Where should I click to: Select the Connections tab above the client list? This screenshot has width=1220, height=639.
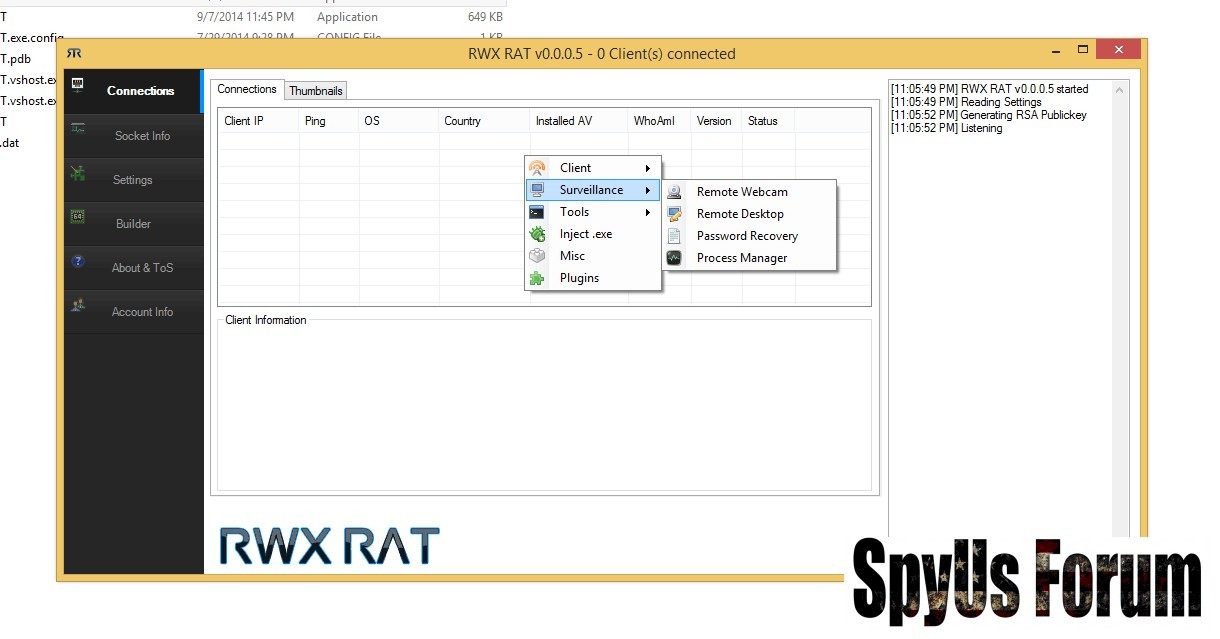247,90
